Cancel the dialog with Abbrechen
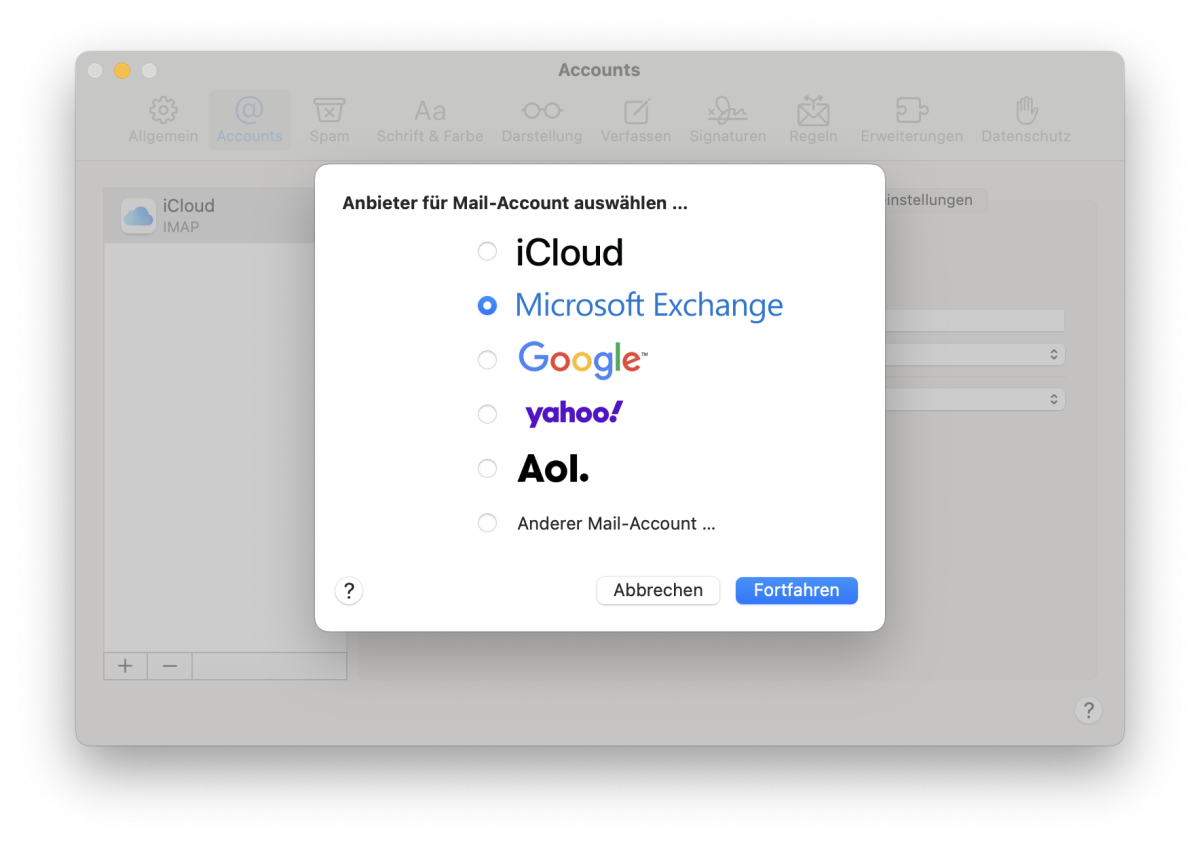Screen dimensions: 1200x846 [658, 590]
